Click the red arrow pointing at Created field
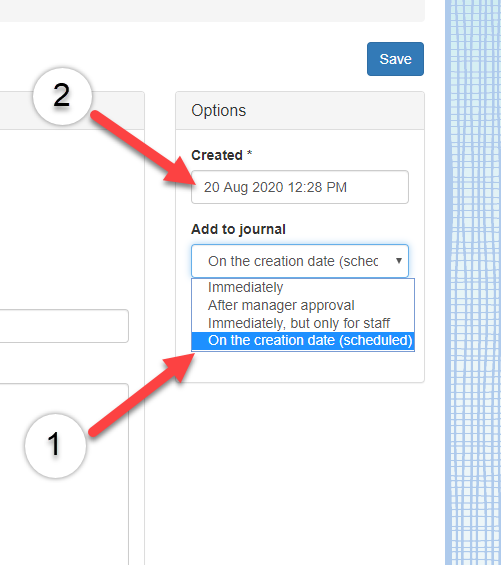 (x=143, y=147)
